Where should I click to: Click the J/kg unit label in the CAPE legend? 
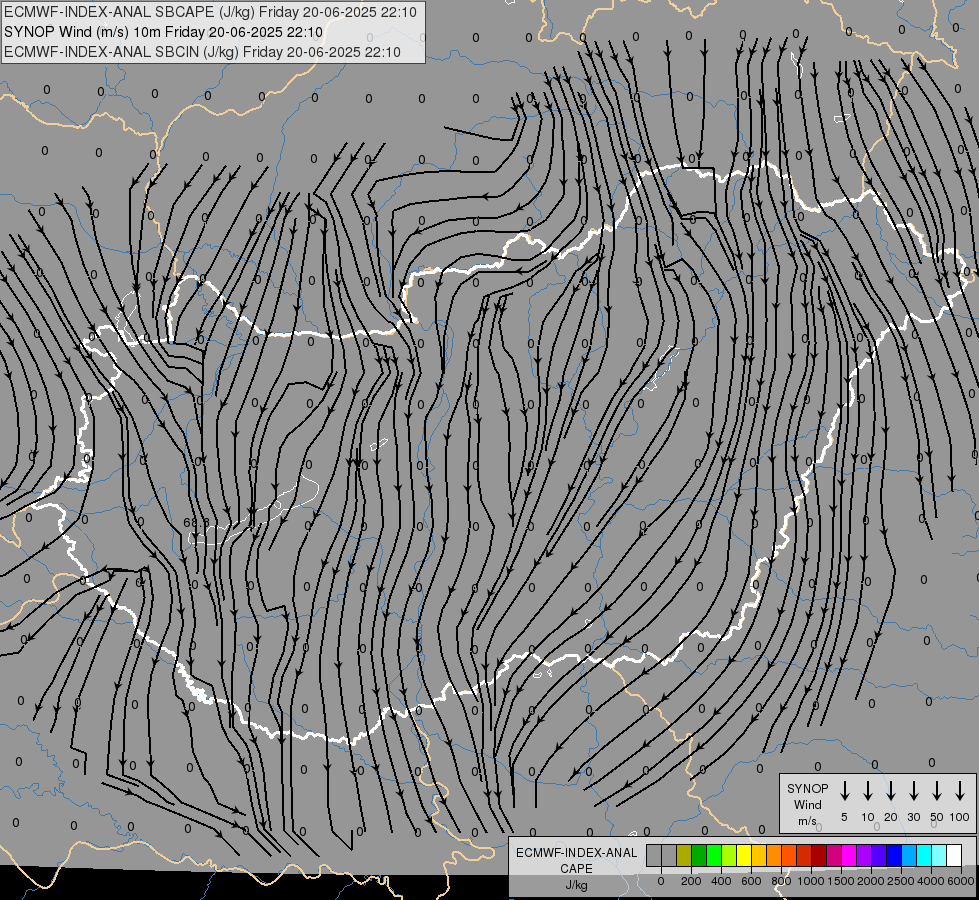(x=576, y=886)
